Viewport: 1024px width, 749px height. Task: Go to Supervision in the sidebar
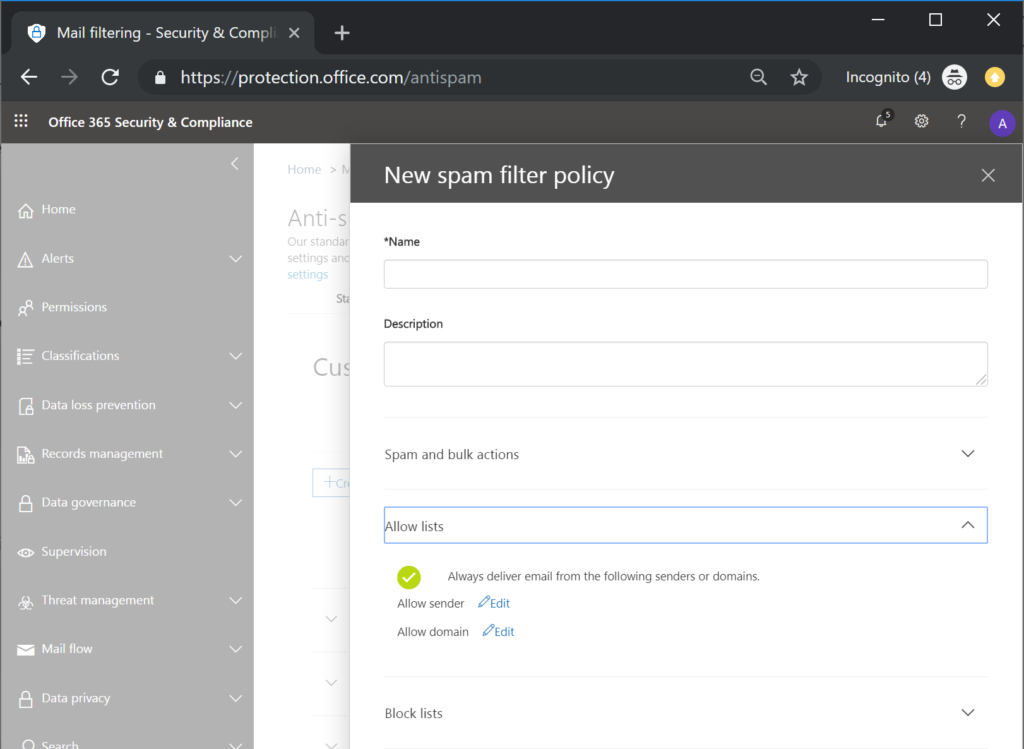[x=73, y=552]
